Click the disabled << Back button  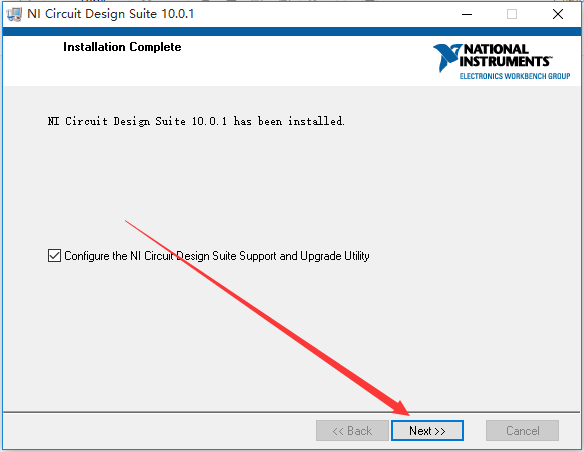352,430
